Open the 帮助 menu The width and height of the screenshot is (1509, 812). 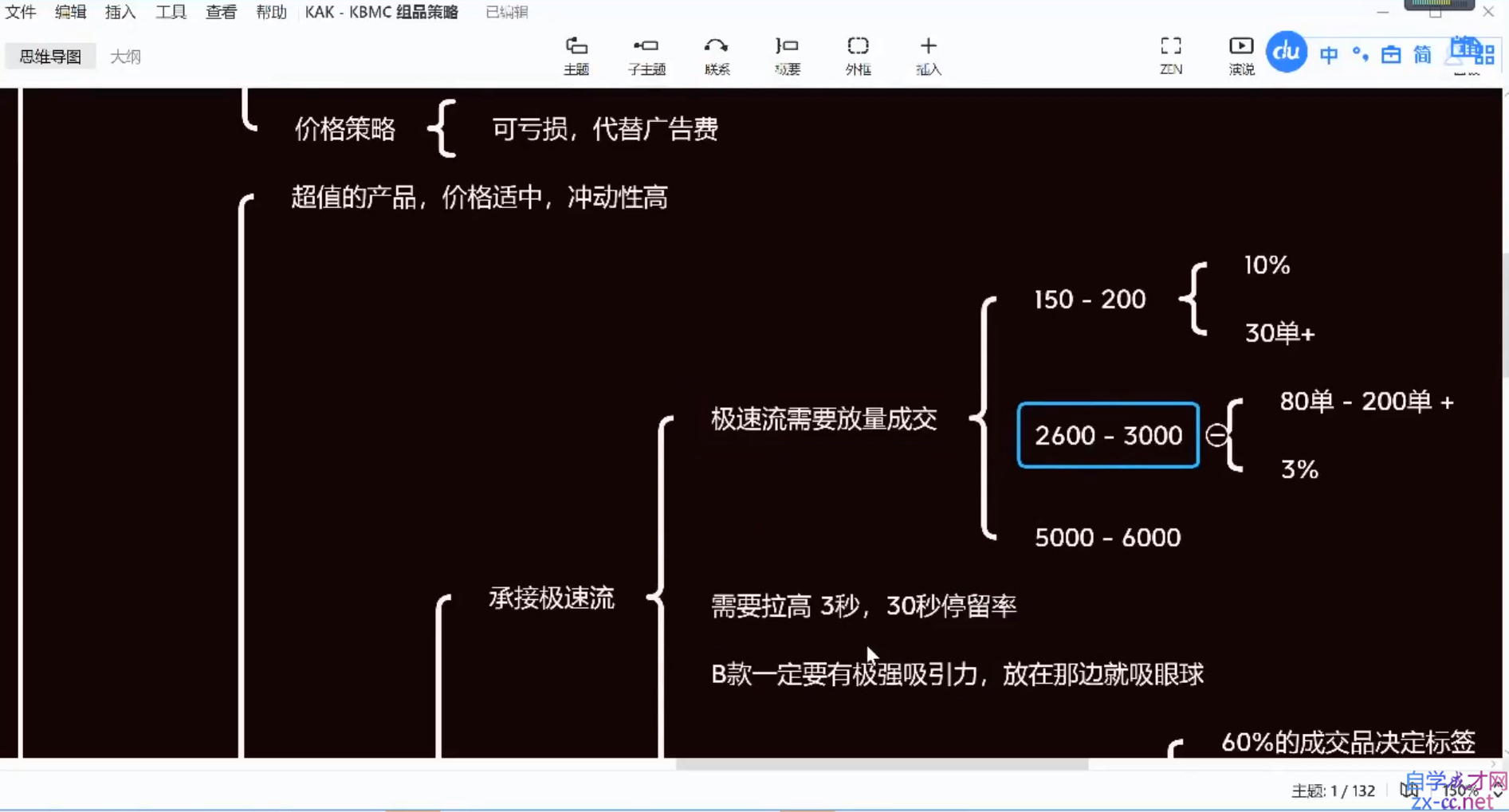(x=271, y=12)
